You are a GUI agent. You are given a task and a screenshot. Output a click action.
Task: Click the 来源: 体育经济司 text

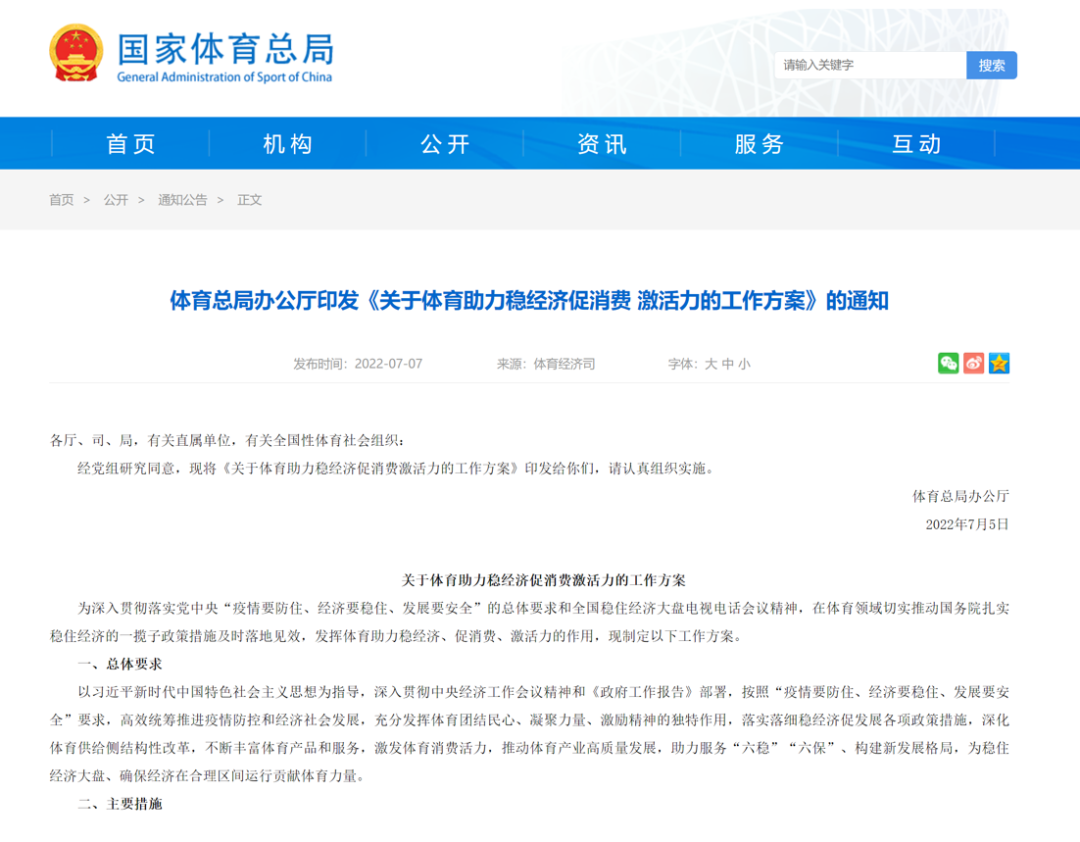pyautogui.click(x=546, y=364)
